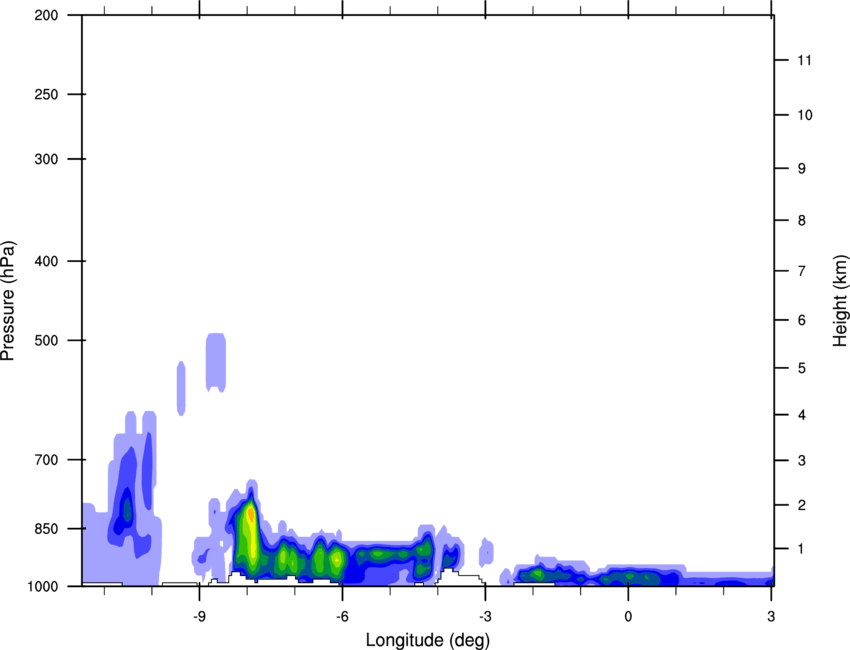Image resolution: width=850 pixels, height=650 pixels.
Task: Pick the 6 km height label
Action: click(802, 320)
